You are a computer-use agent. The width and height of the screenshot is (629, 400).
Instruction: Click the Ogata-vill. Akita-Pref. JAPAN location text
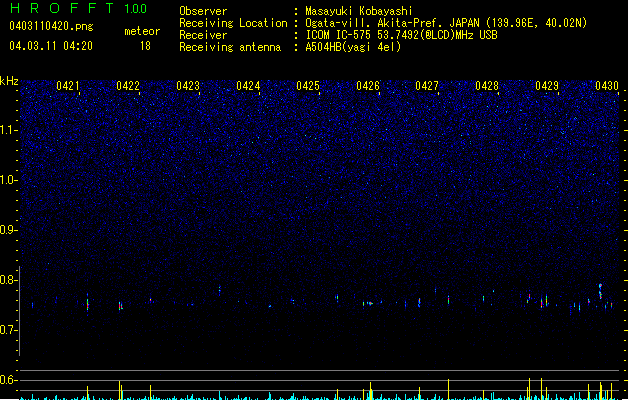click(x=446, y=23)
